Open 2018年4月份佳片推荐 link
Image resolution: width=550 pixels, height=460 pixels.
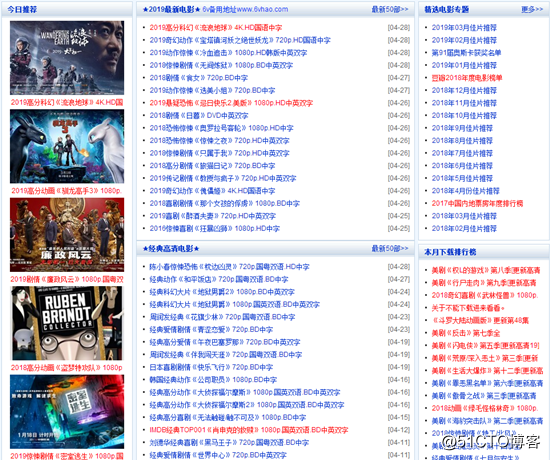pos(465,191)
